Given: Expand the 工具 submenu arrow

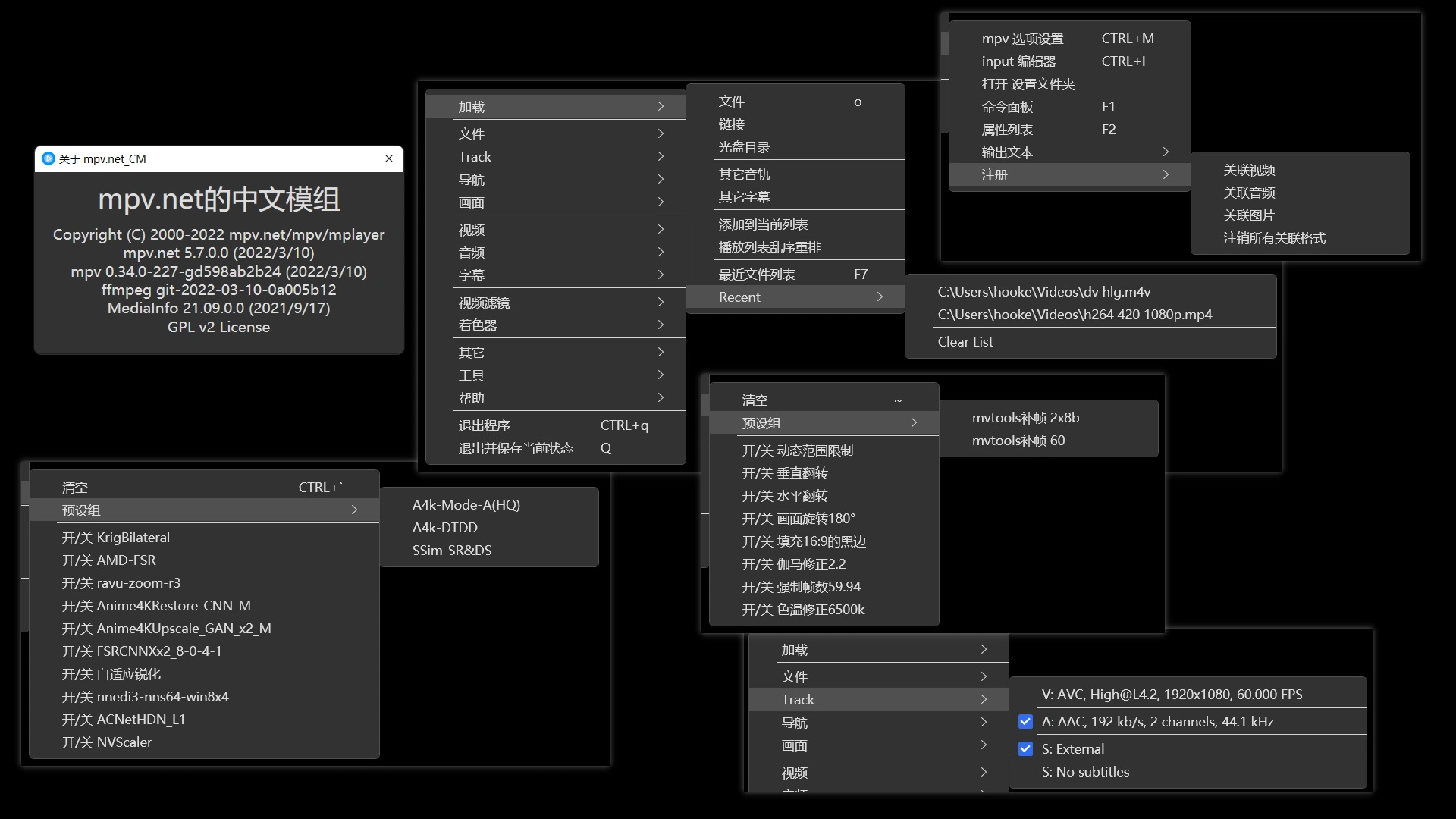Looking at the screenshot, I should 661,375.
